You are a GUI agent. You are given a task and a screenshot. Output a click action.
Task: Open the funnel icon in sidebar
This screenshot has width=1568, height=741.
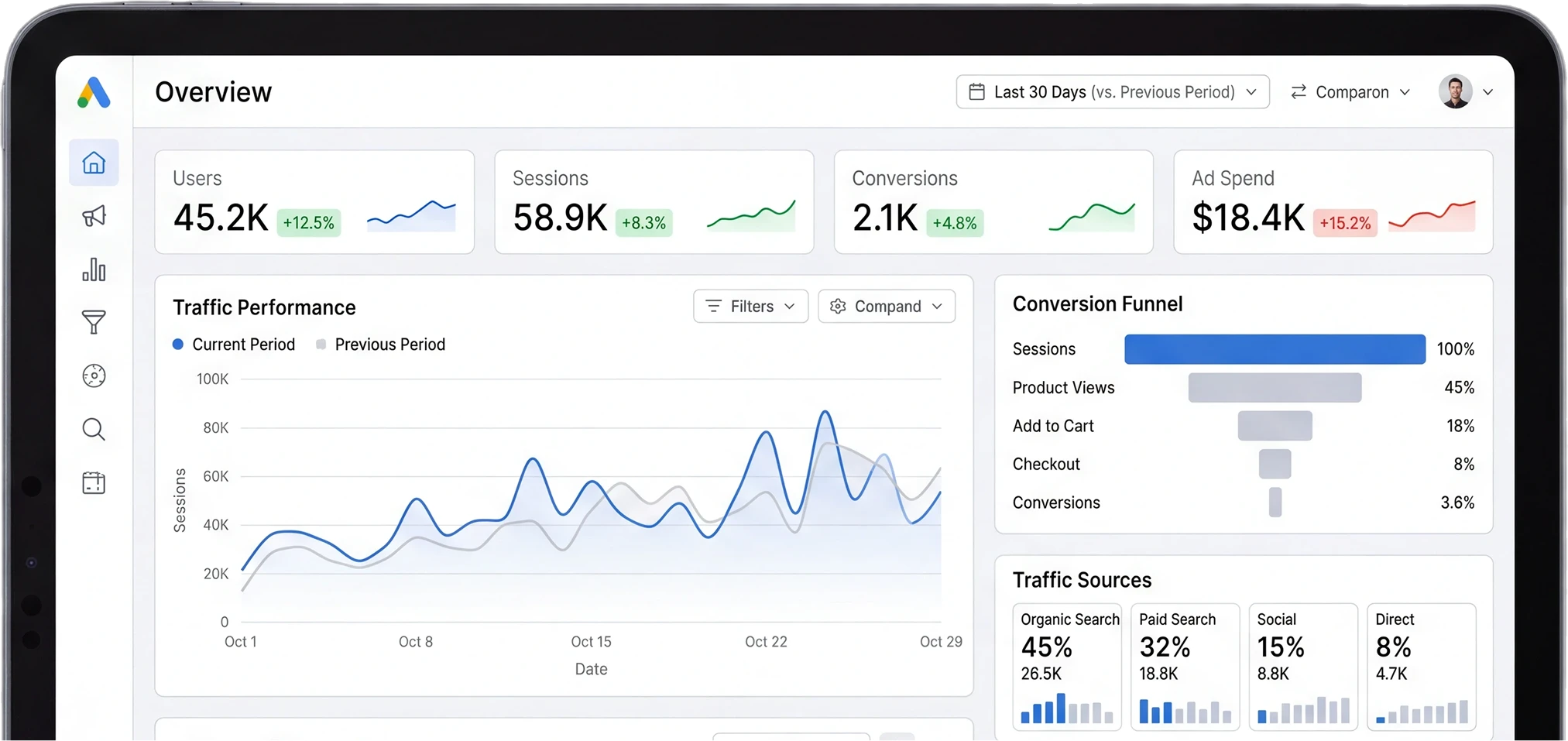tap(94, 322)
